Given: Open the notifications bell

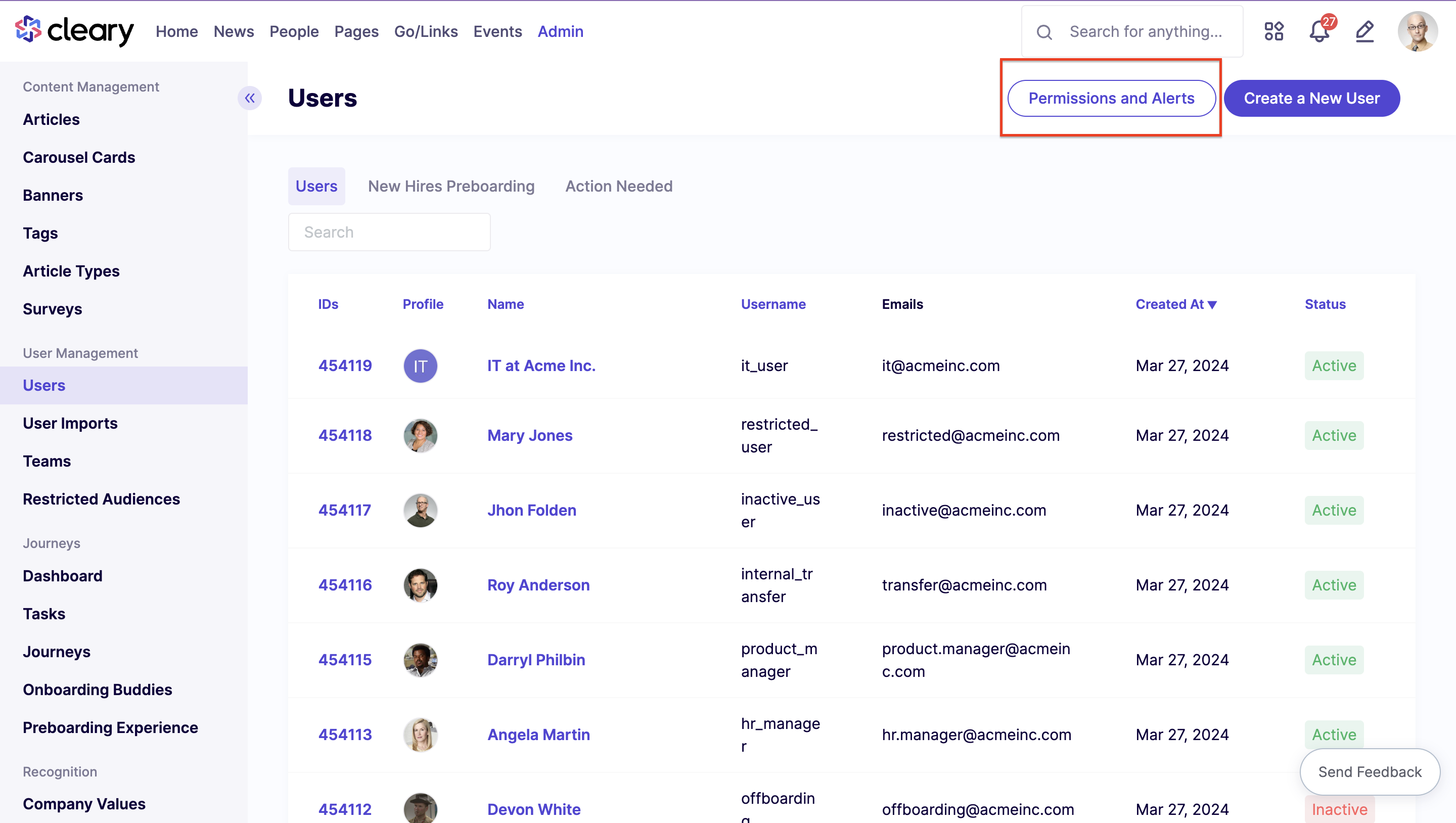Looking at the screenshot, I should click(x=1319, y=31).
